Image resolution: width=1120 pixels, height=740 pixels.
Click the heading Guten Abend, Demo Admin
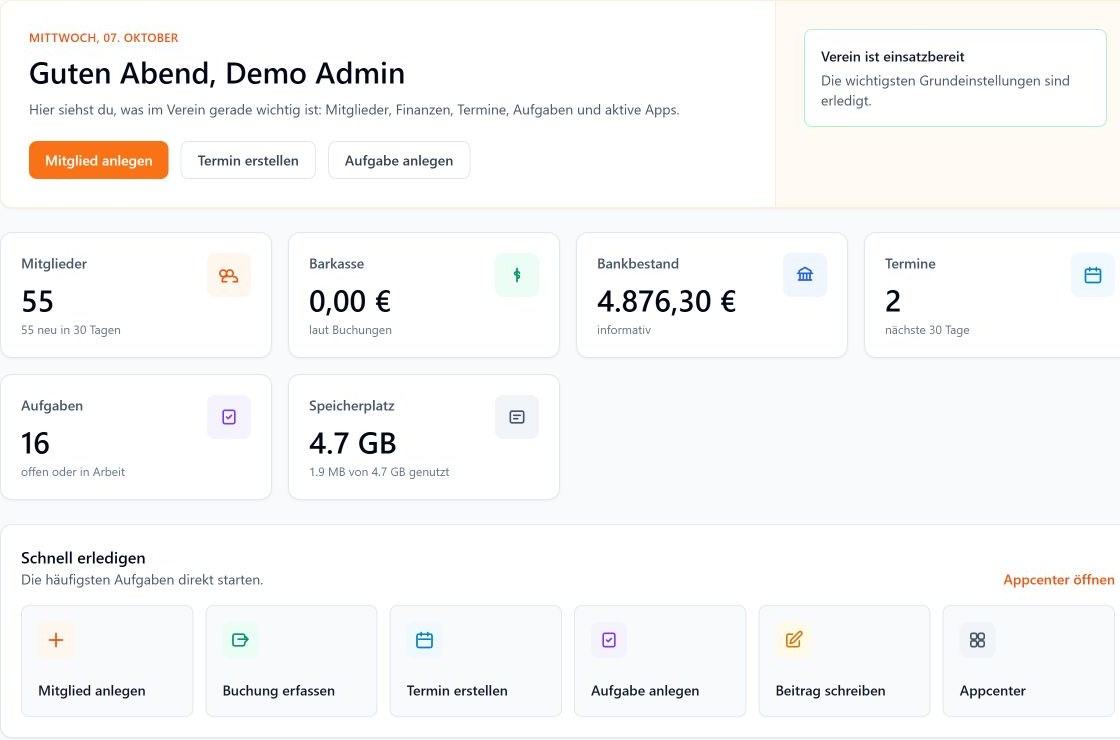(217, 73)
